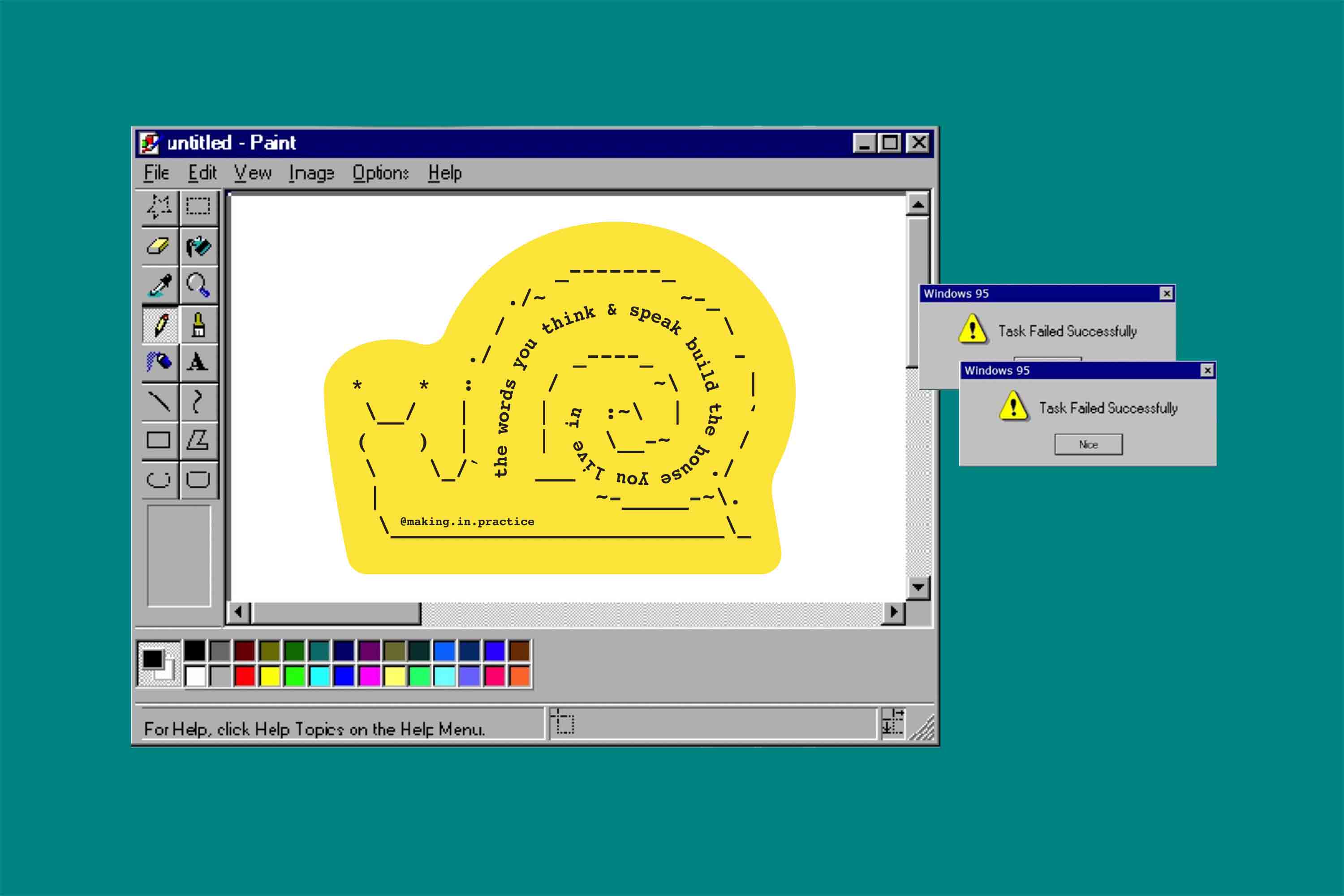Click the Nice button in dialog
Viewport: 1344px width, 896px height.
[1088, 444]
